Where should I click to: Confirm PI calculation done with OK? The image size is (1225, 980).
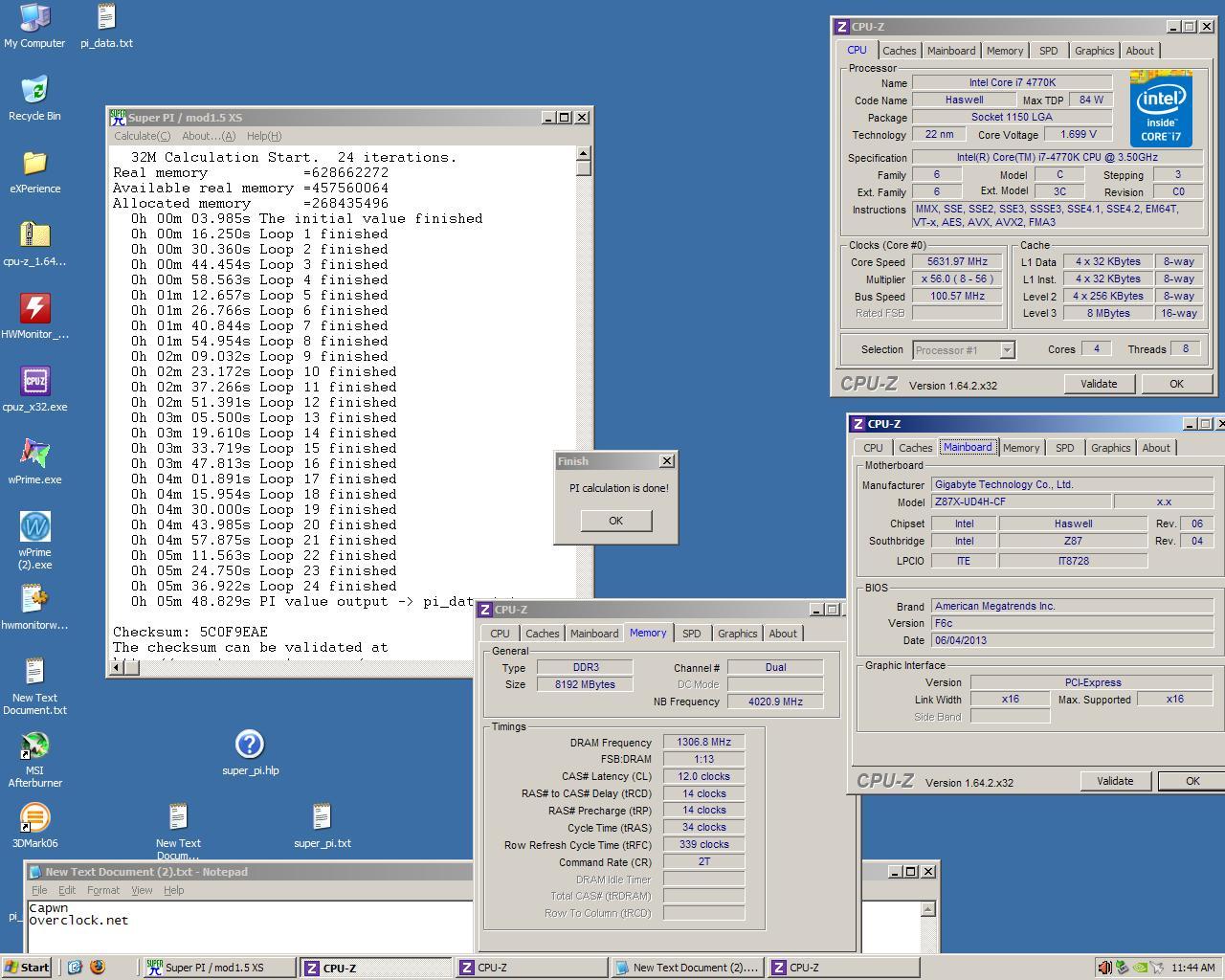[615, 521]
